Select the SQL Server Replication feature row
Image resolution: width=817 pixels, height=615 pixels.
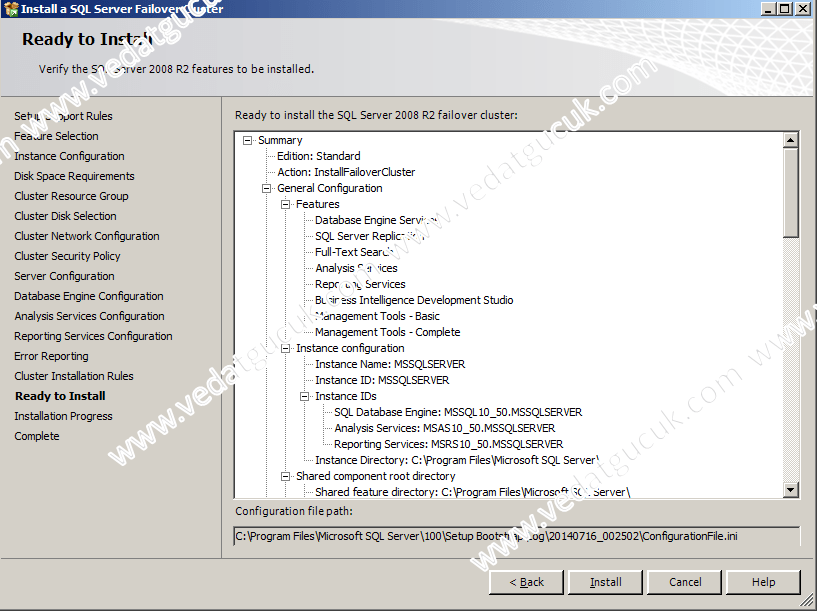369,236
